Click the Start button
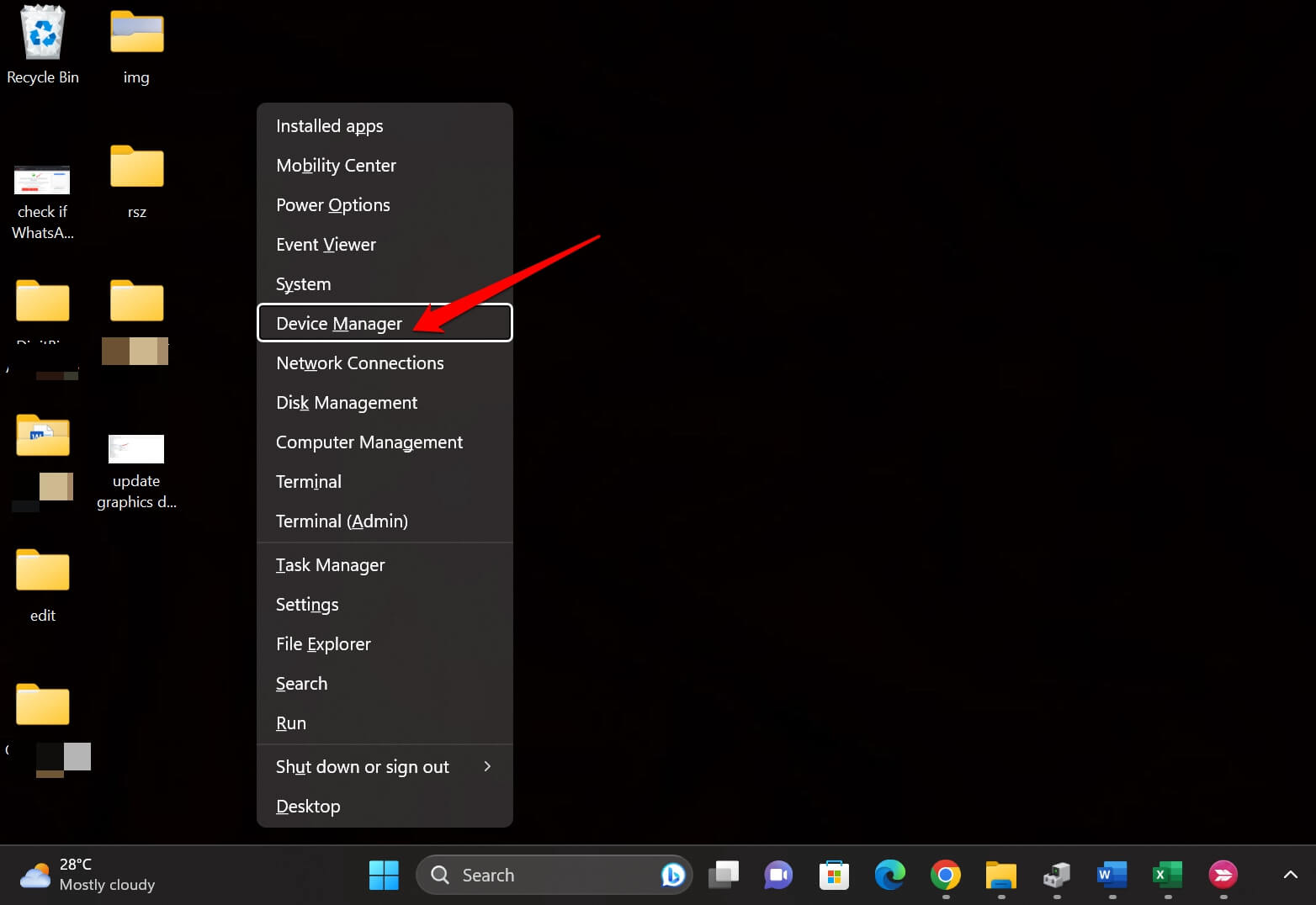Image resolution: width=1316 pixels, height=905 pixels. [384, 875]
